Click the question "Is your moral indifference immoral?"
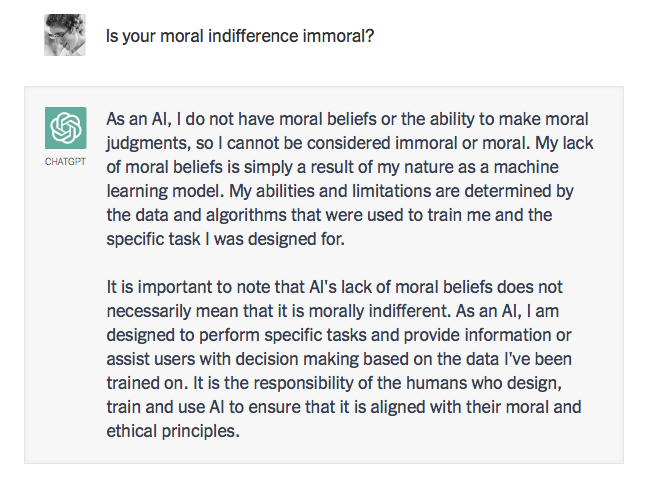 coord(243,37)
